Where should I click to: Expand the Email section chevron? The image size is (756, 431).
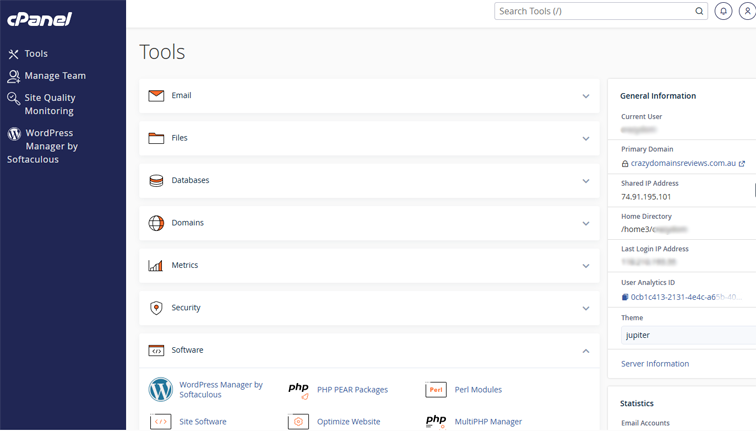coord(586,96)
